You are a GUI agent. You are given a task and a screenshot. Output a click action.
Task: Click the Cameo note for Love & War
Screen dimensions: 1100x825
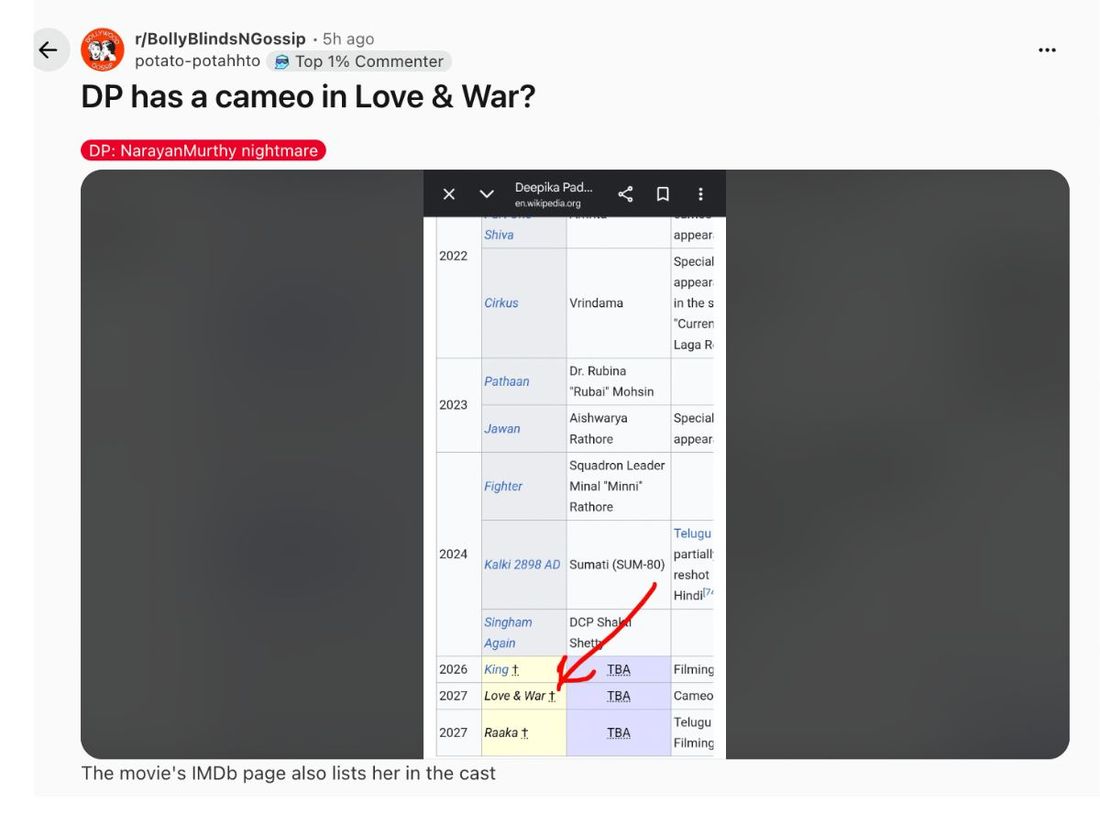(x=693, y=696)
